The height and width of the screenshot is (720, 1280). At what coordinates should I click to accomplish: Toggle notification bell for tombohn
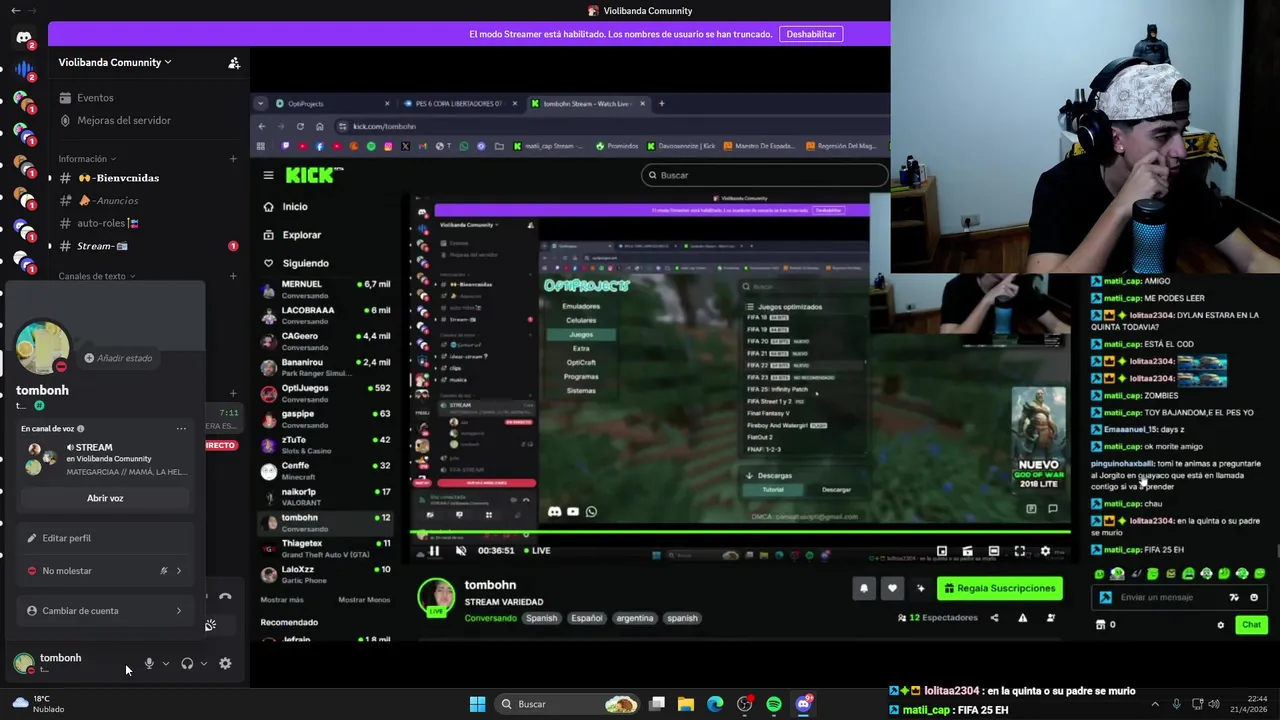click(x=864, y=589)
